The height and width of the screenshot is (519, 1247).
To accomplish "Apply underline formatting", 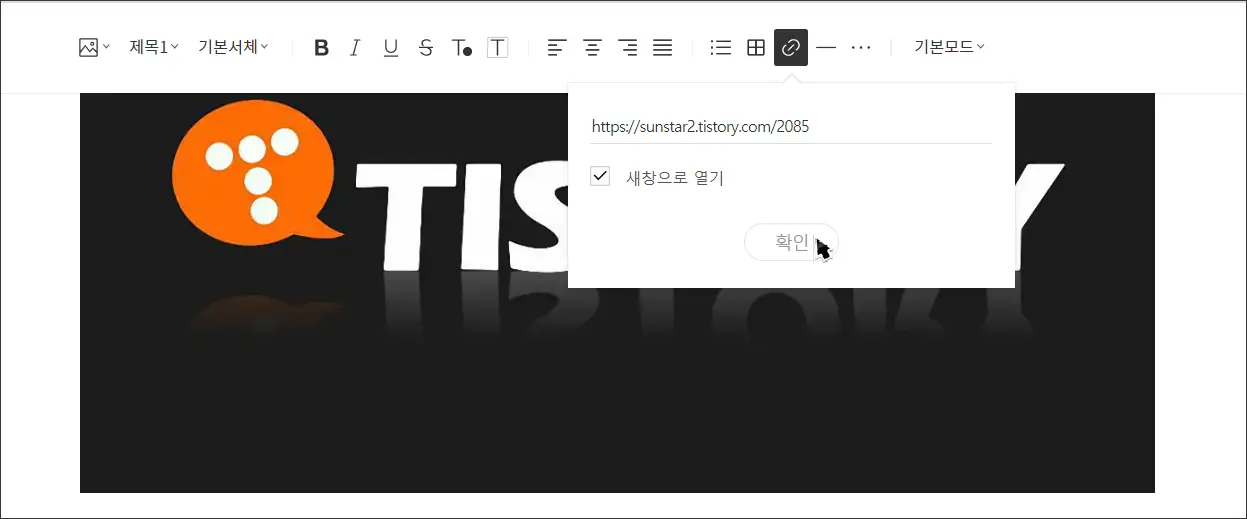I will [390, 47].
